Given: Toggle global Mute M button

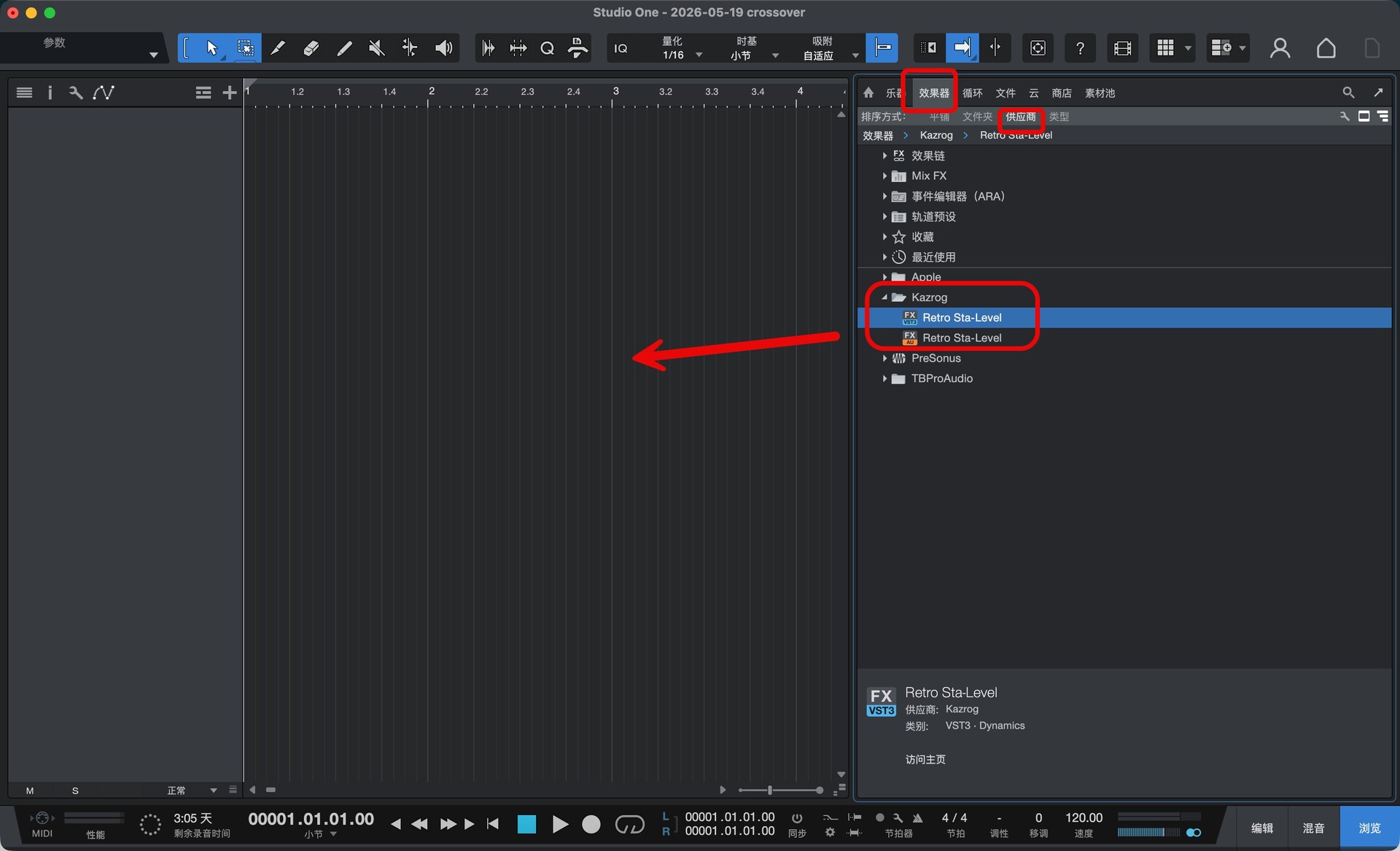Looking at the screenshot, I should tap(30, 790).
